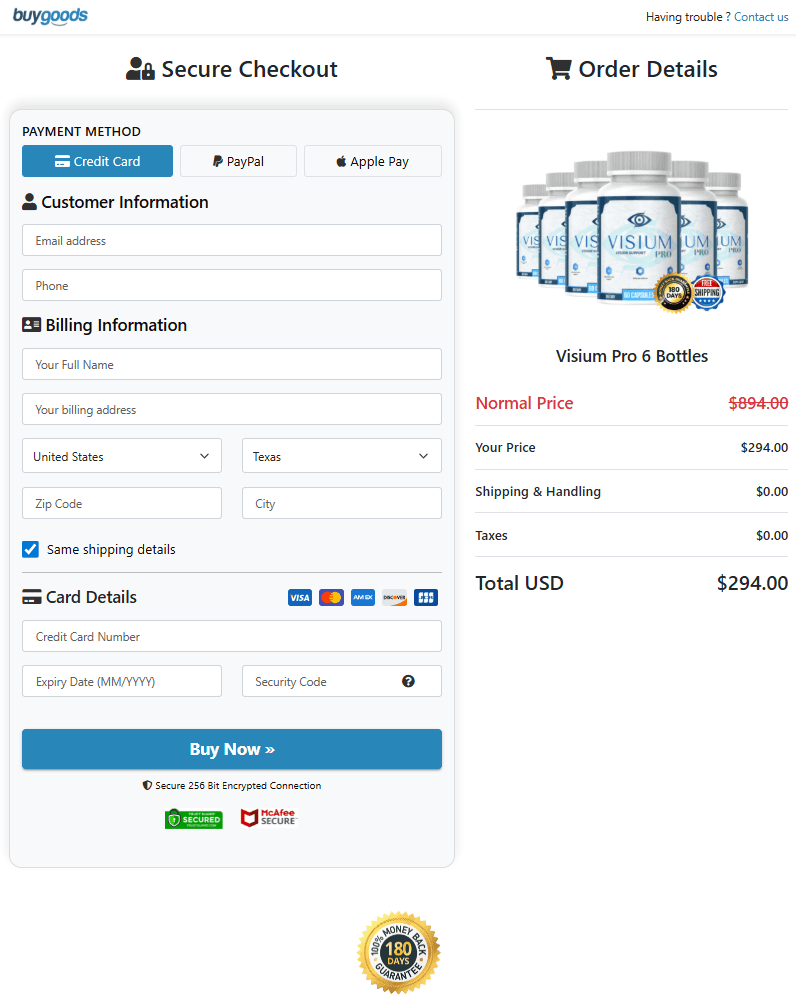
Task: Click the 180 days money back seal
Action: pyautogui.click(x=398, y=952)
